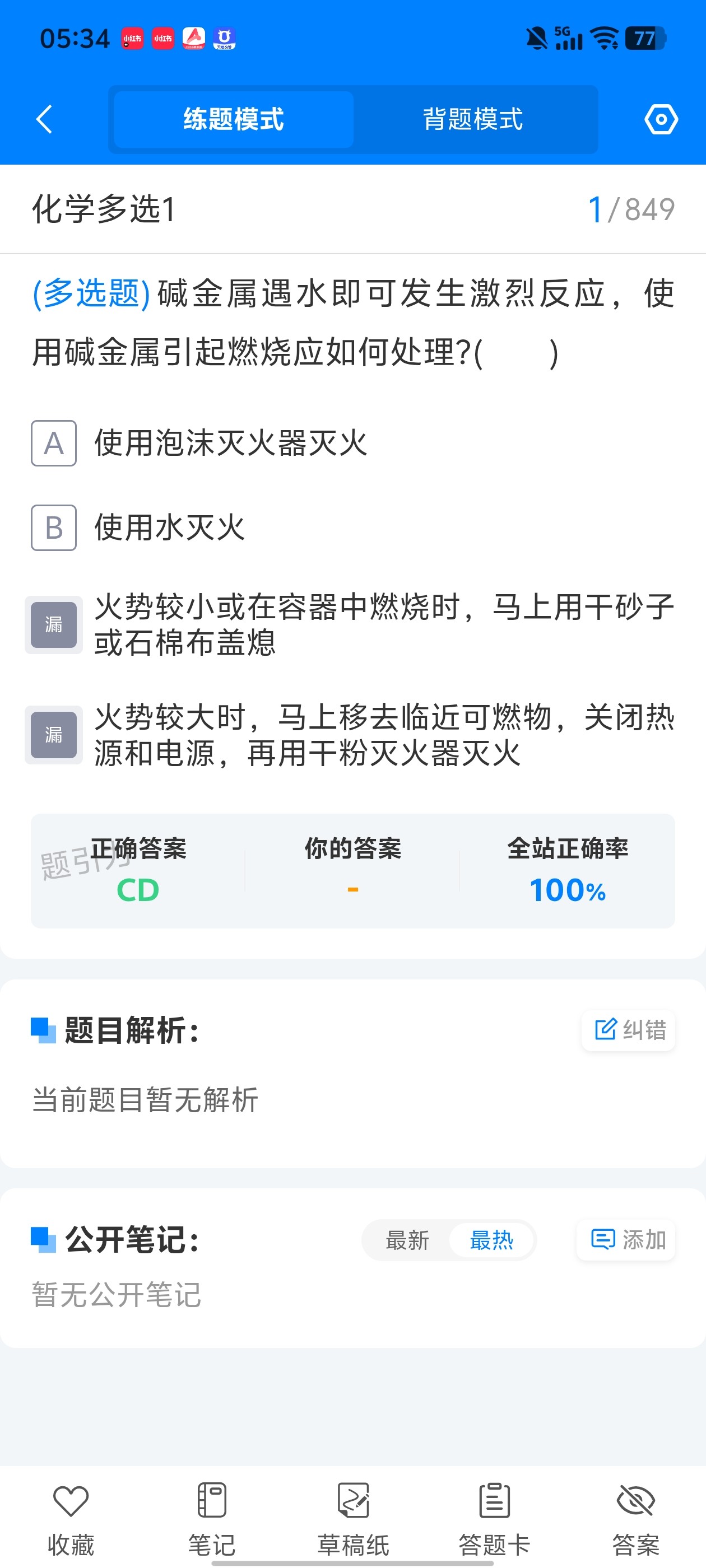The height and width of the screenshot is (1568, 706).
Task: Tap the 收藏 heart icon
Action: [x=71, y=1500]
